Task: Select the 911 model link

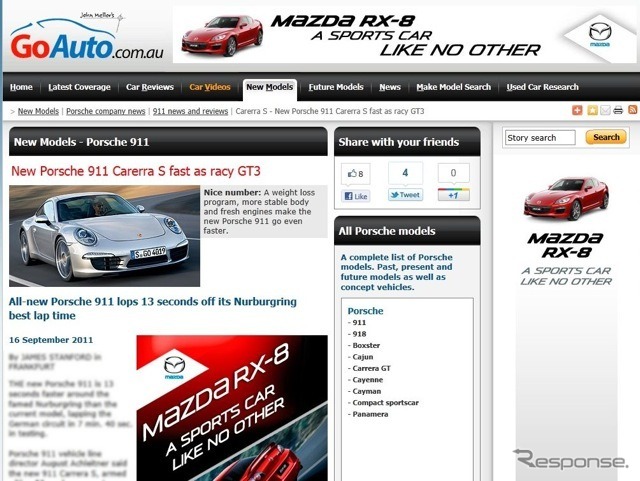Action: [357, 322]
